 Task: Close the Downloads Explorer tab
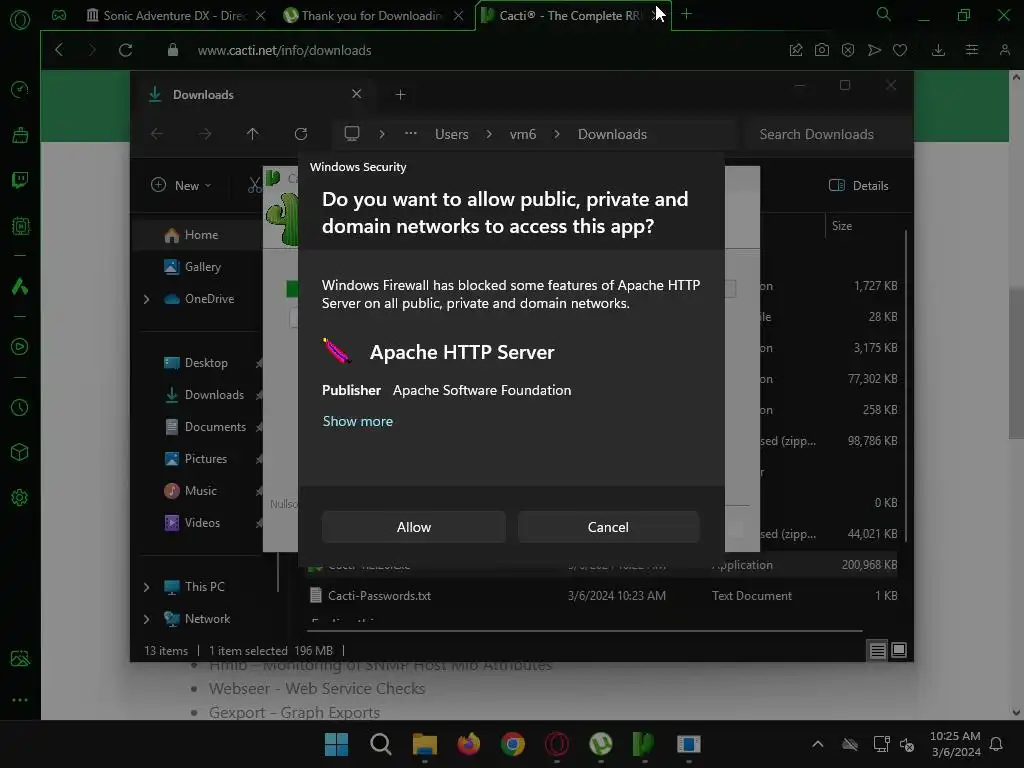click(357, 94)
